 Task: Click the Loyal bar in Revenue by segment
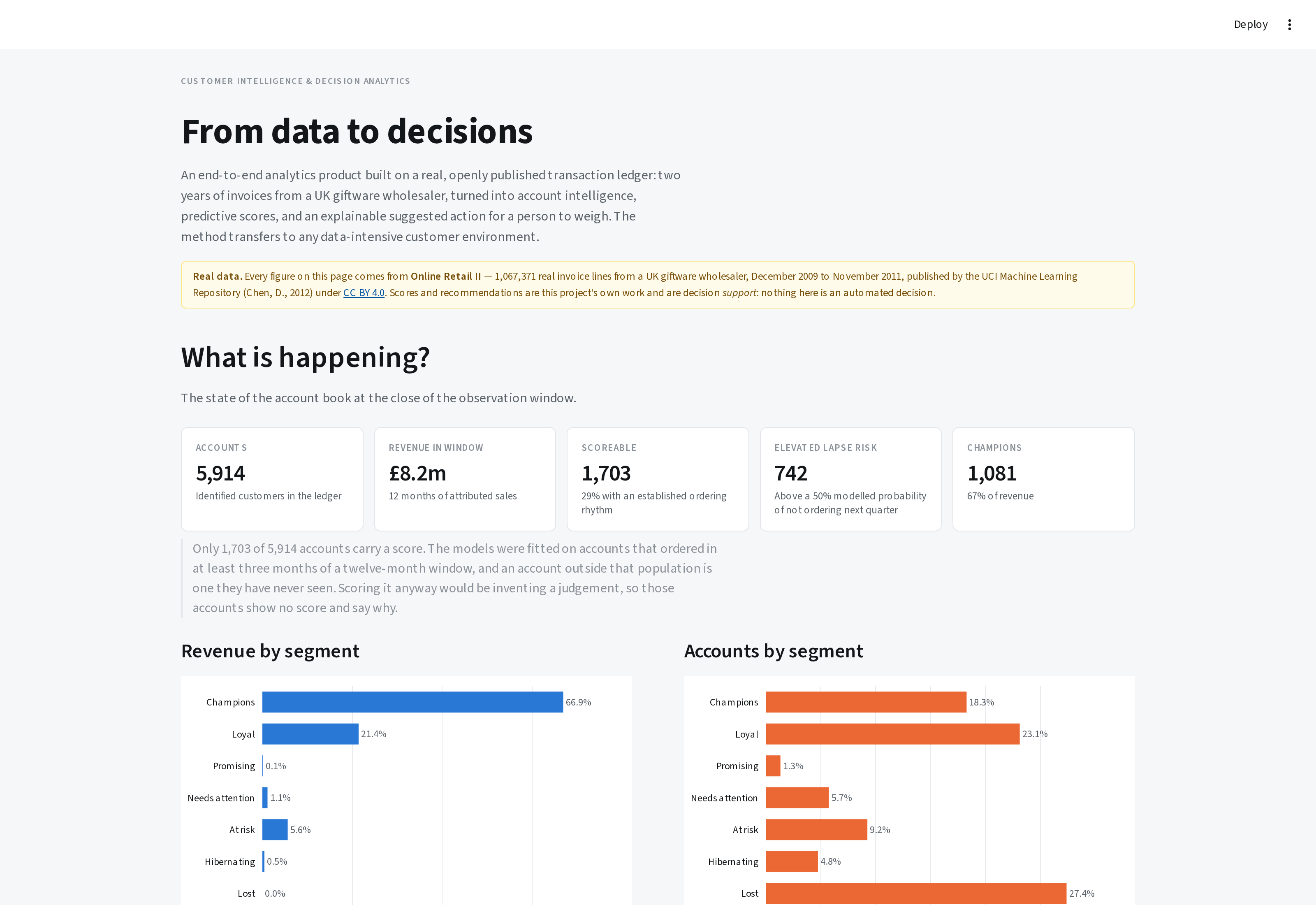click(x=310, y=734)
